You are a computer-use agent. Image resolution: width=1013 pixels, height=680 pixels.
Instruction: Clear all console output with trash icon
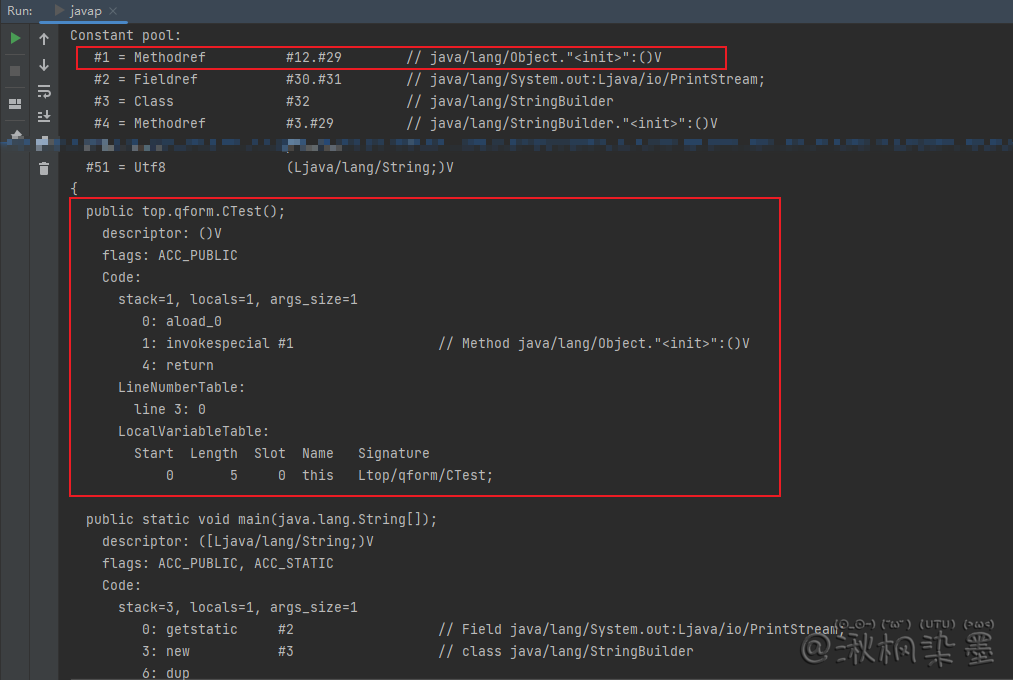44,169
